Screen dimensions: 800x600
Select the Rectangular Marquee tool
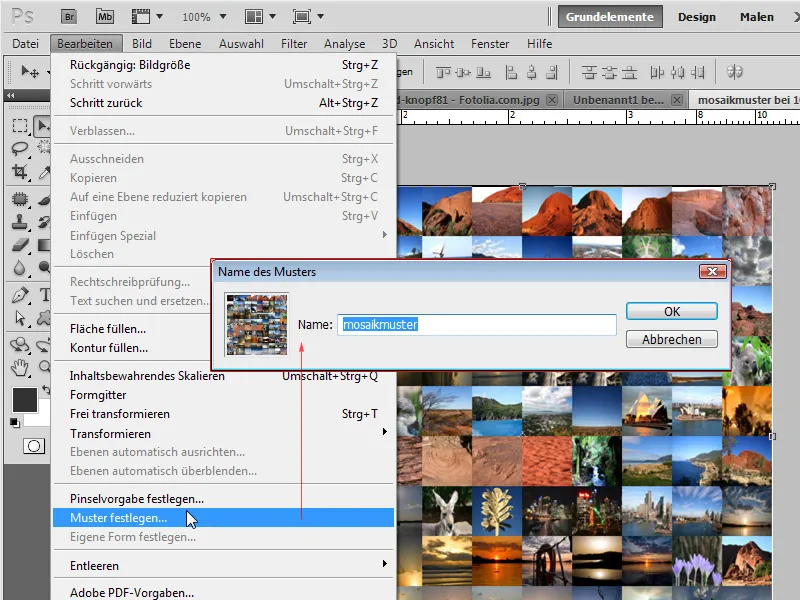pyautogui.click(x=20, y=126)
